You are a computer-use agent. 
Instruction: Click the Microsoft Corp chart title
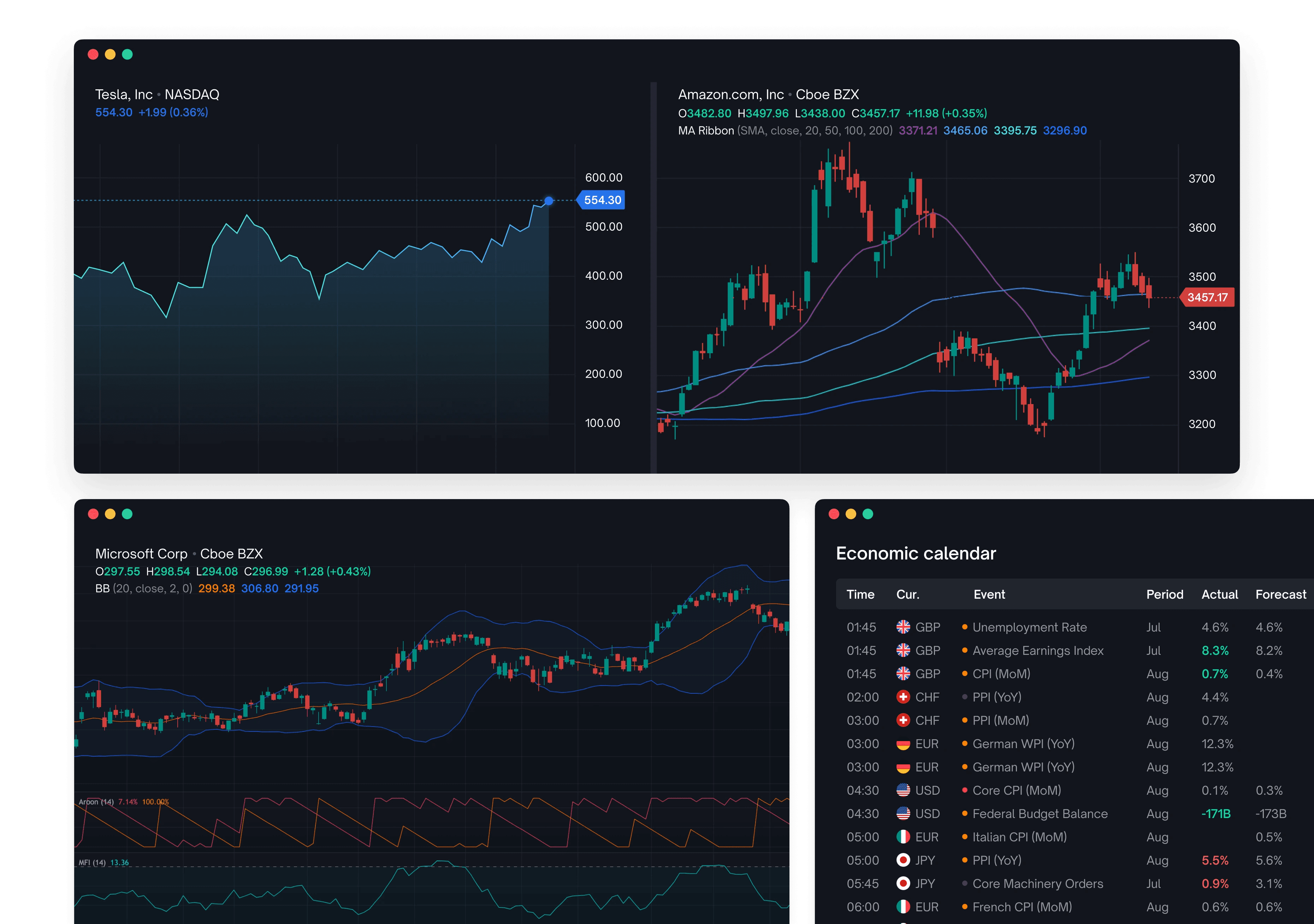point(141,554)
